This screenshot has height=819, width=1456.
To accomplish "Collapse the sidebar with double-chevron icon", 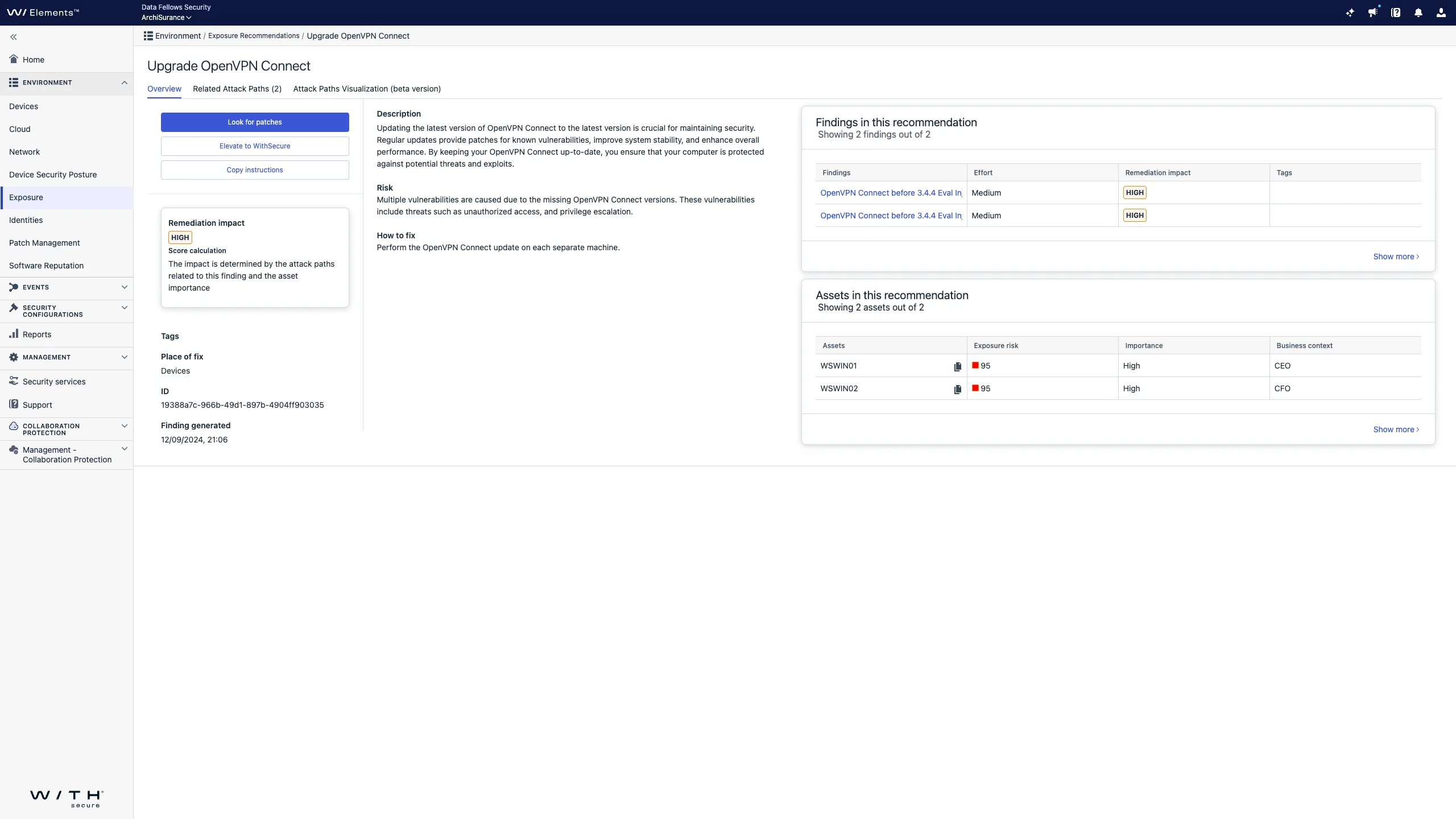I will click(14, 37).
